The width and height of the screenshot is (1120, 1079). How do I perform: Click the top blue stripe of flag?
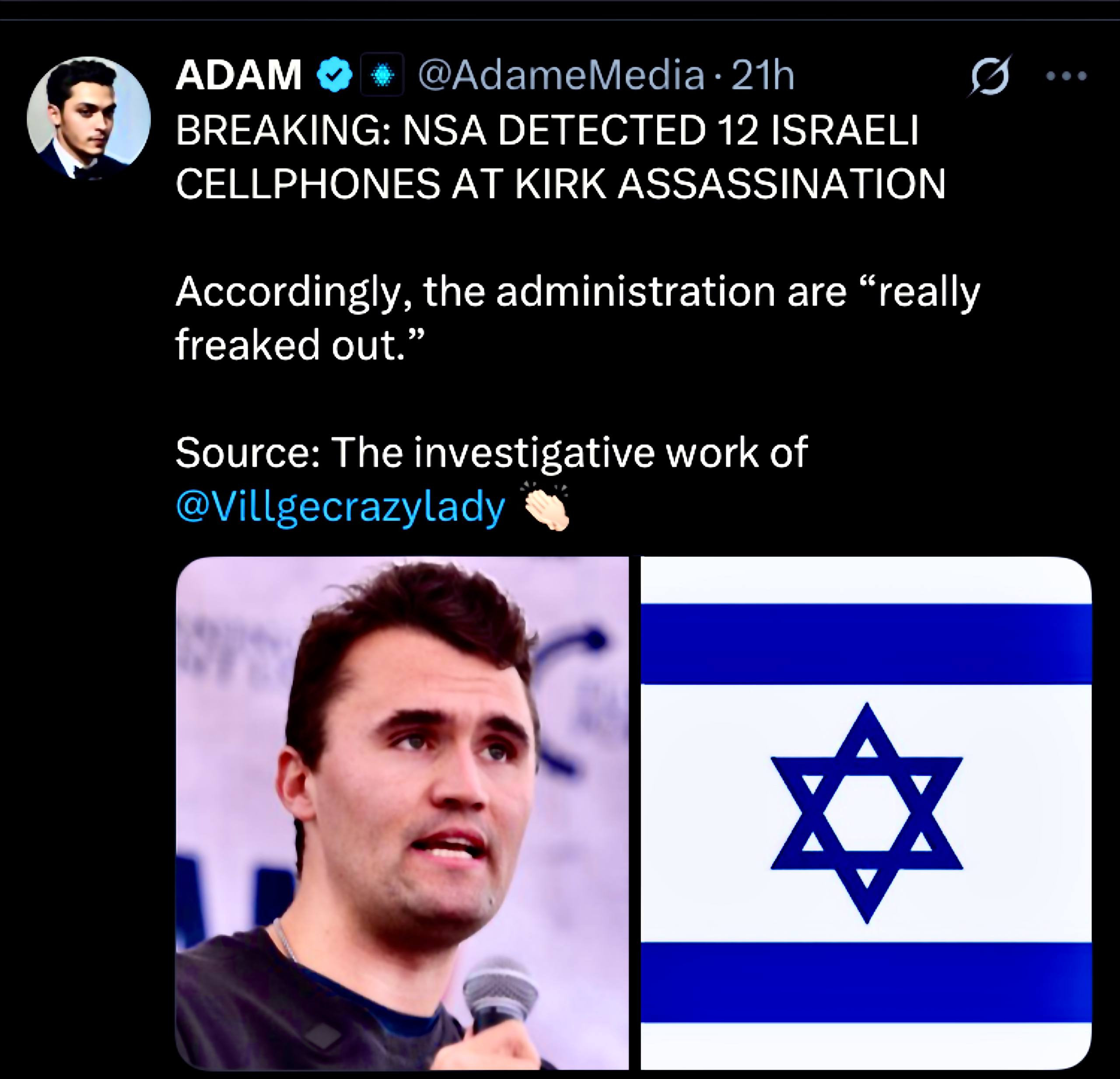point(866,643)
